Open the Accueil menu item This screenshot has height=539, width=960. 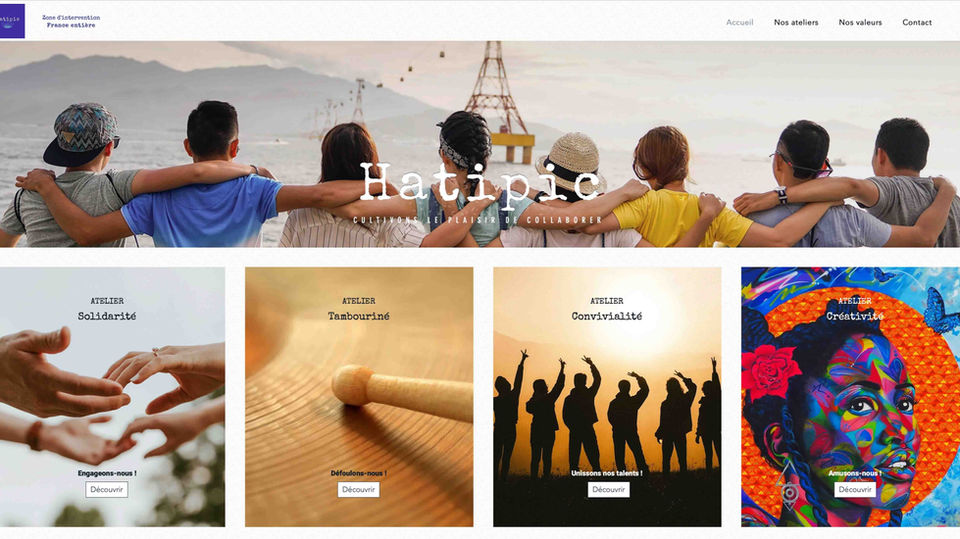coord(740,22)
